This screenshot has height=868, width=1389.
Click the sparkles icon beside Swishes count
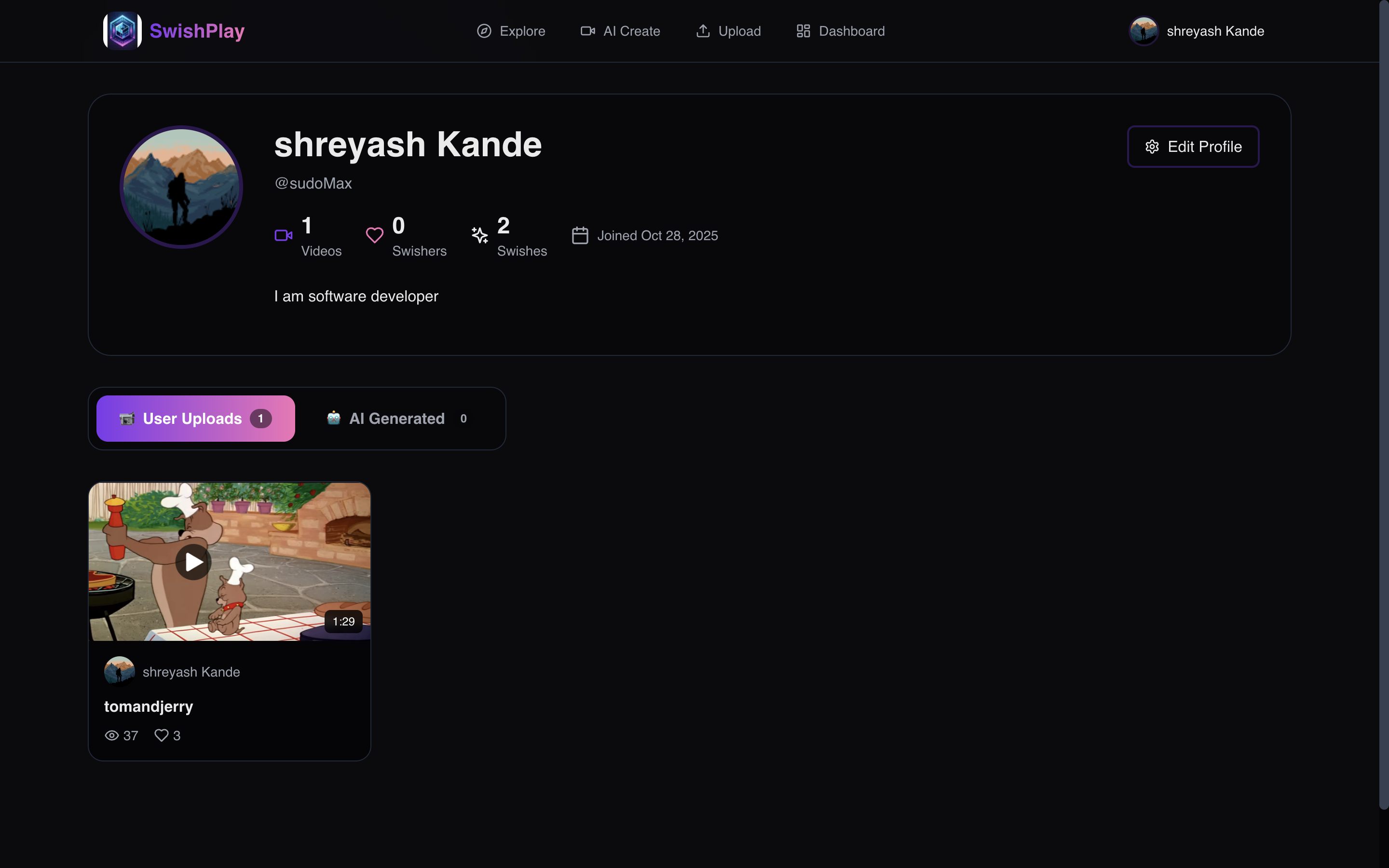pyautogui.click(x=479, y=235)
